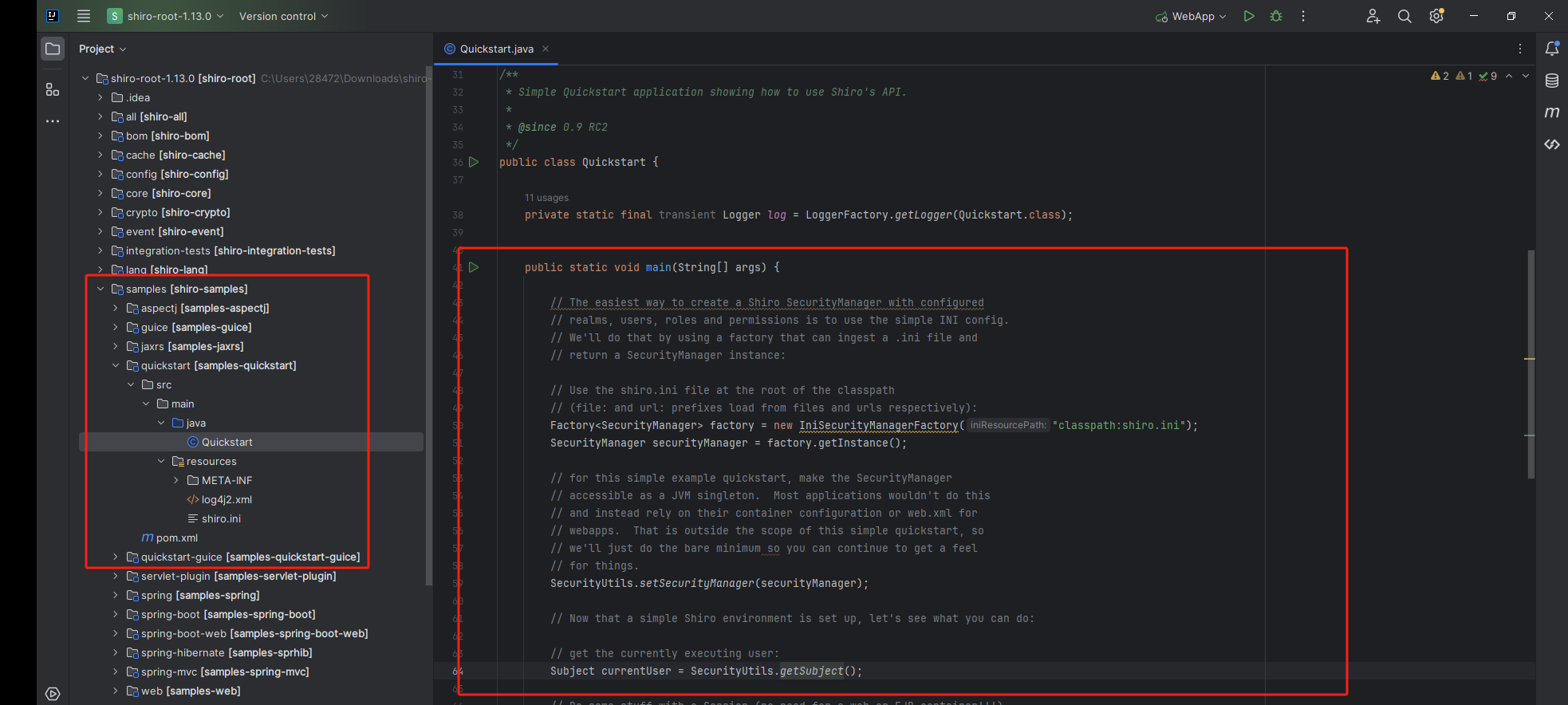Run Quickstart class from gutter
1568x705 pixels.
(474, 162)
